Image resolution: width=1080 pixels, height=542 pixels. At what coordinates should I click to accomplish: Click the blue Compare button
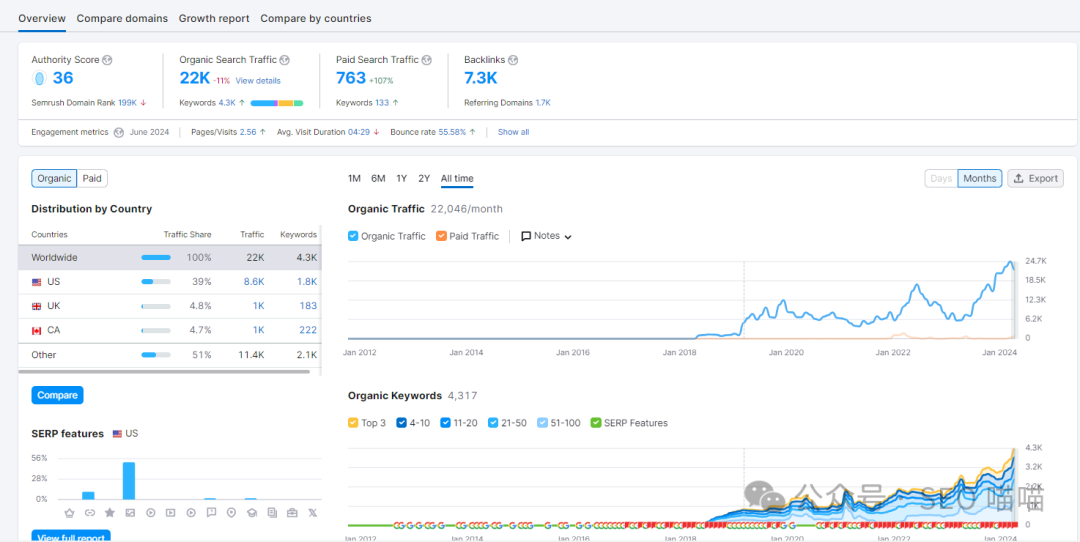point(57,395)
